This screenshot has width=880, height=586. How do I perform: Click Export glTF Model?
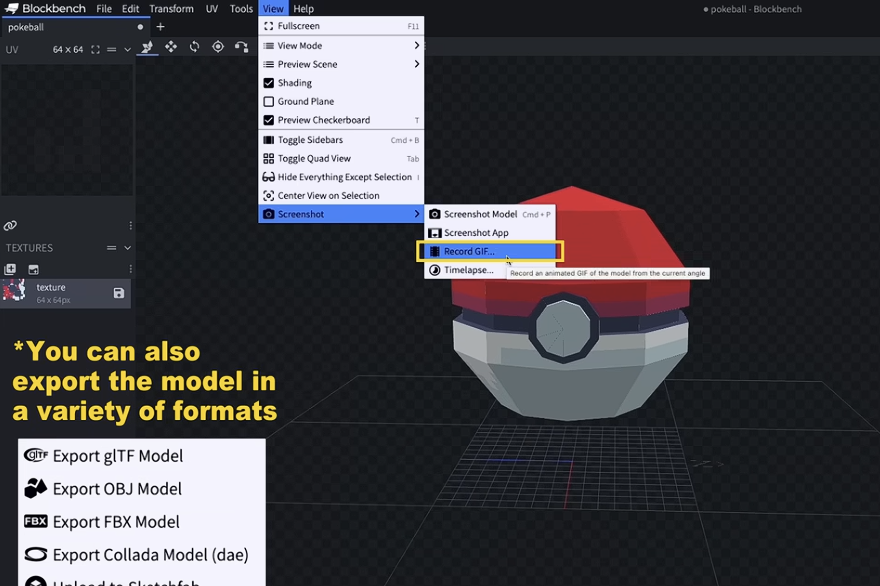141,456
